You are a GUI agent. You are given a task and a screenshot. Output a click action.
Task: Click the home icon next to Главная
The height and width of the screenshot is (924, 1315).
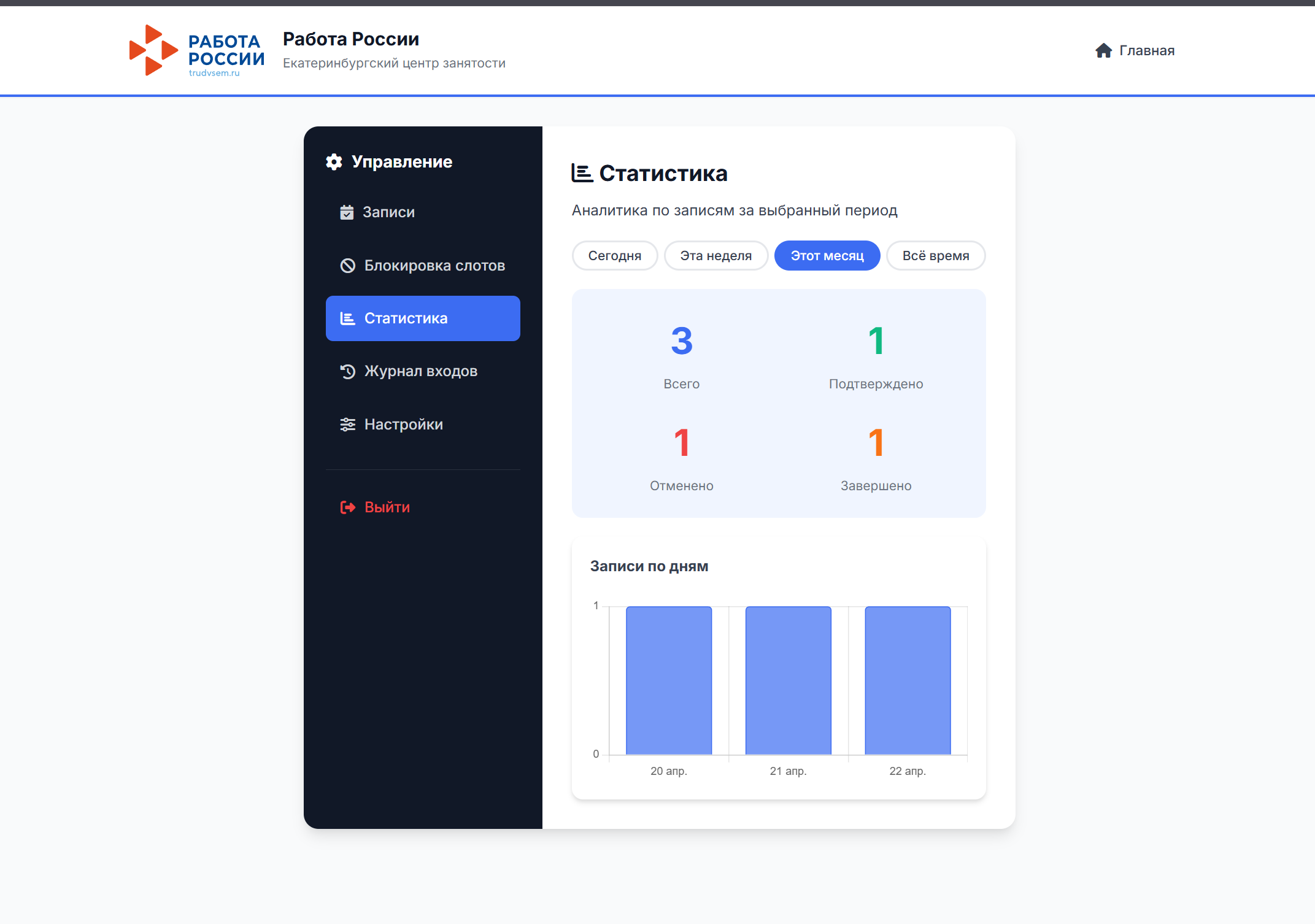click(x=1103, y=51)
